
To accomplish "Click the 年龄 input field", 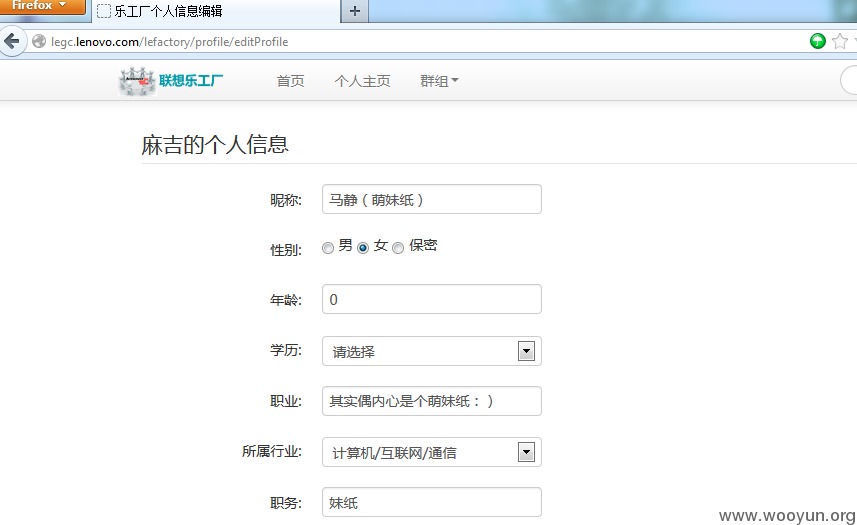I will (x=432, y=299).
